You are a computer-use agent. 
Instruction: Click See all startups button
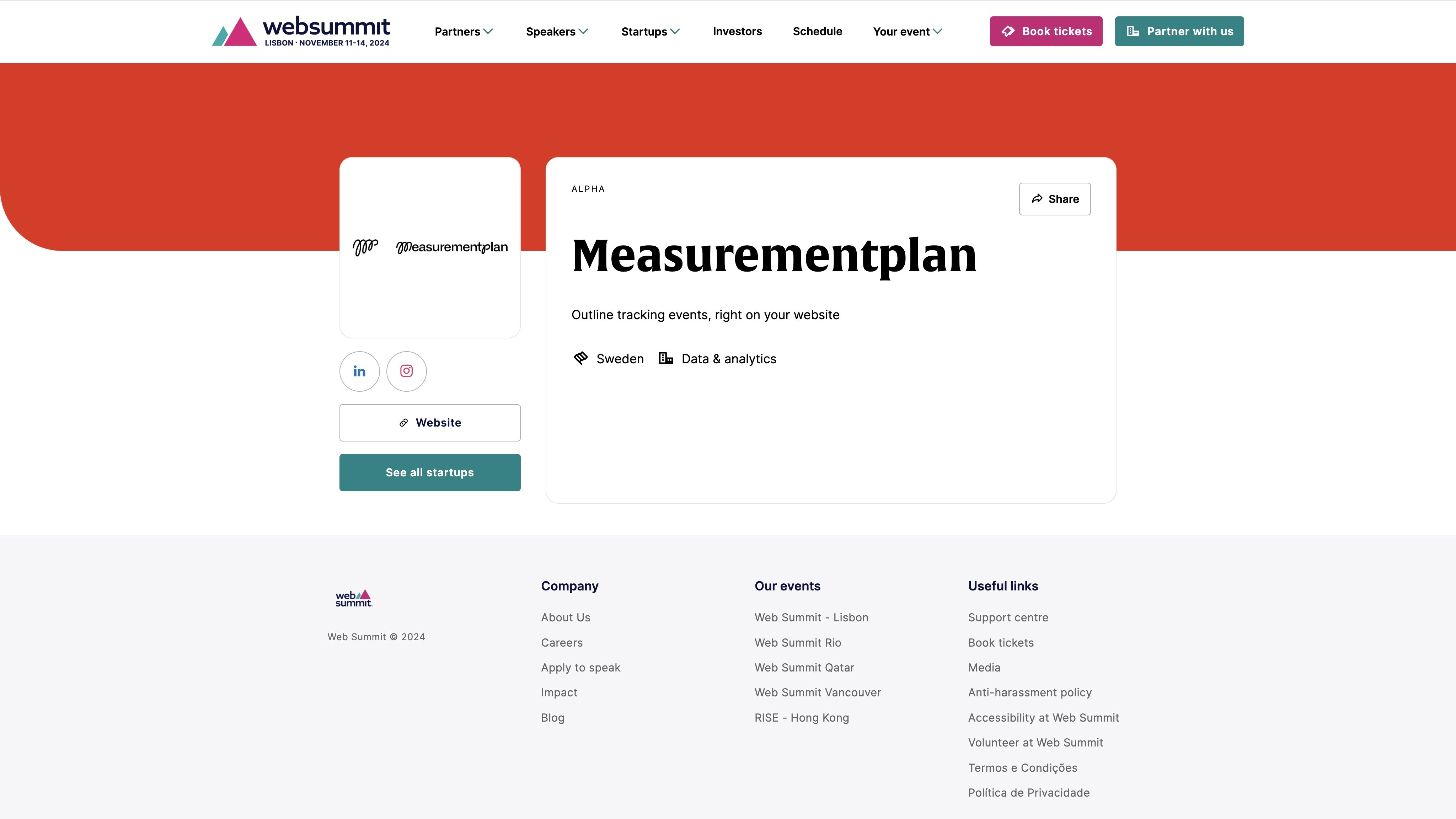coord(429,471)
